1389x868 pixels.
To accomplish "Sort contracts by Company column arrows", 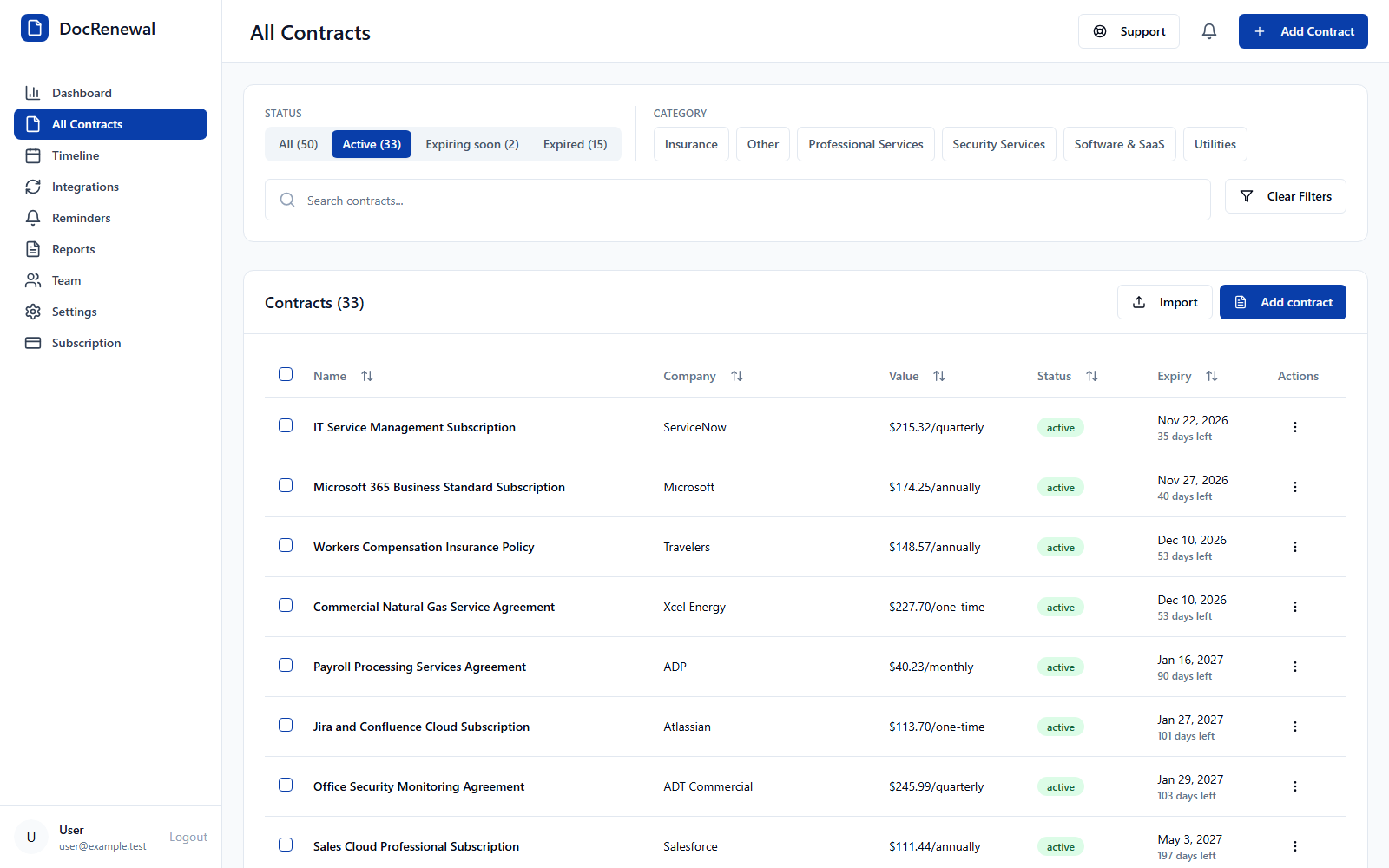I will tap(737, 376).
